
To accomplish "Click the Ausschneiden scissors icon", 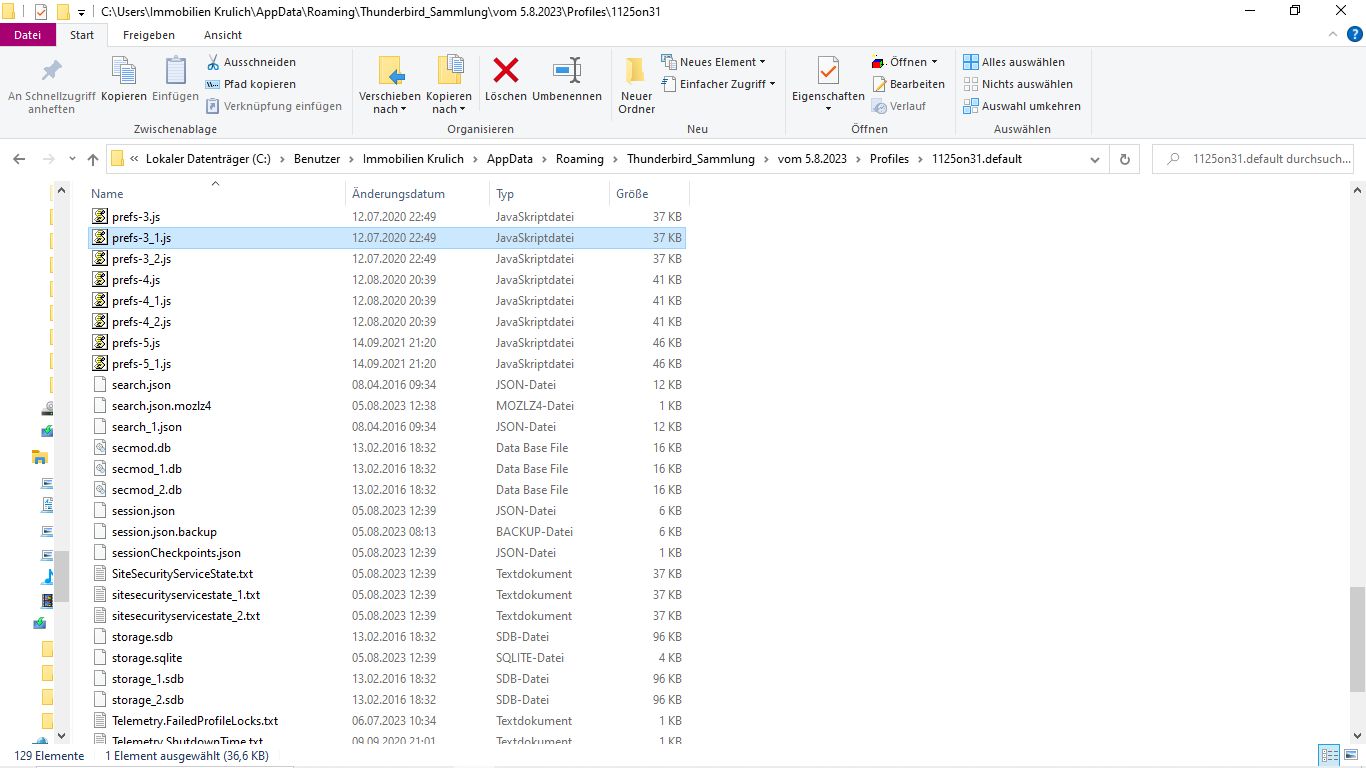I will [x=213, y=62].
